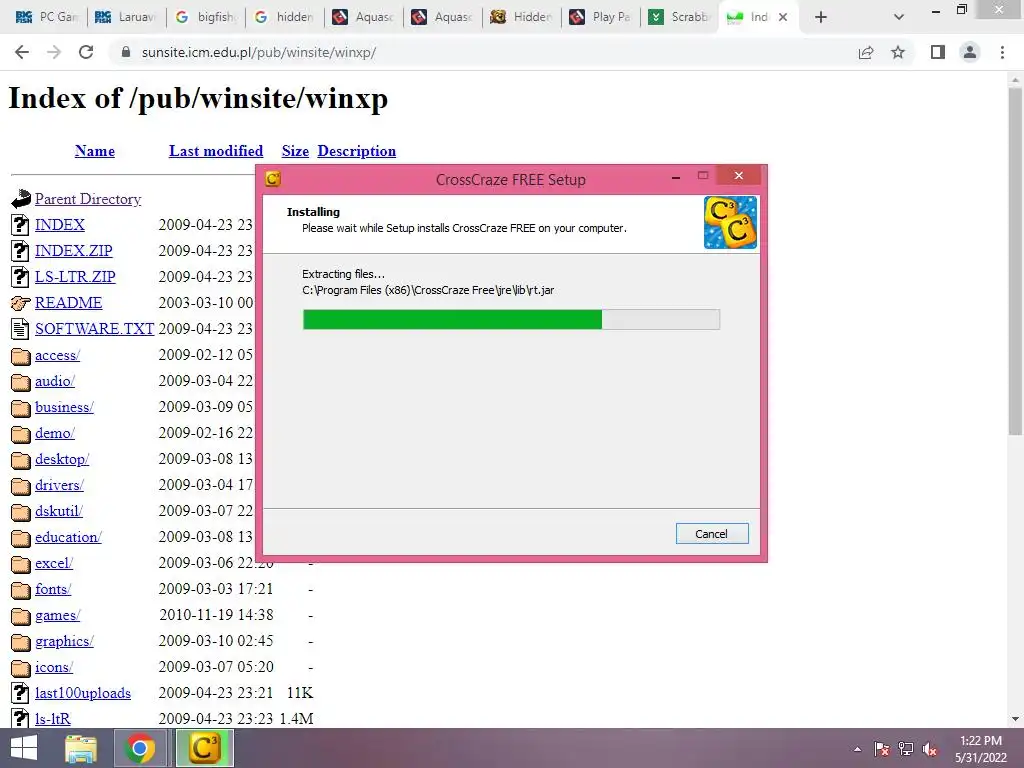Open the ls-ltR file link
The height and width of the screenshot is (768, 1024).
coord(52,719)
